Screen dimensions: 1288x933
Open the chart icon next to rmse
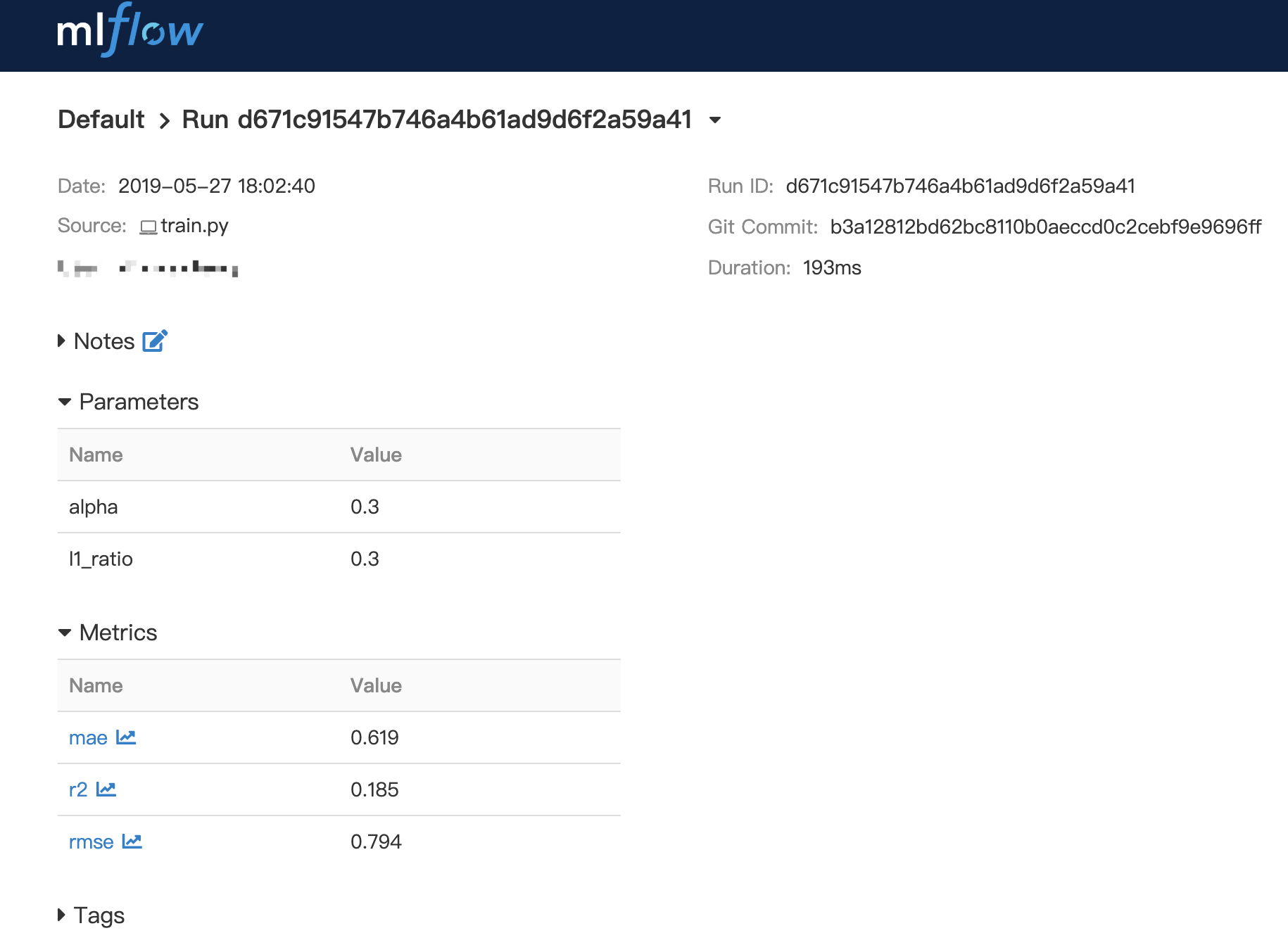click(132, 842)
